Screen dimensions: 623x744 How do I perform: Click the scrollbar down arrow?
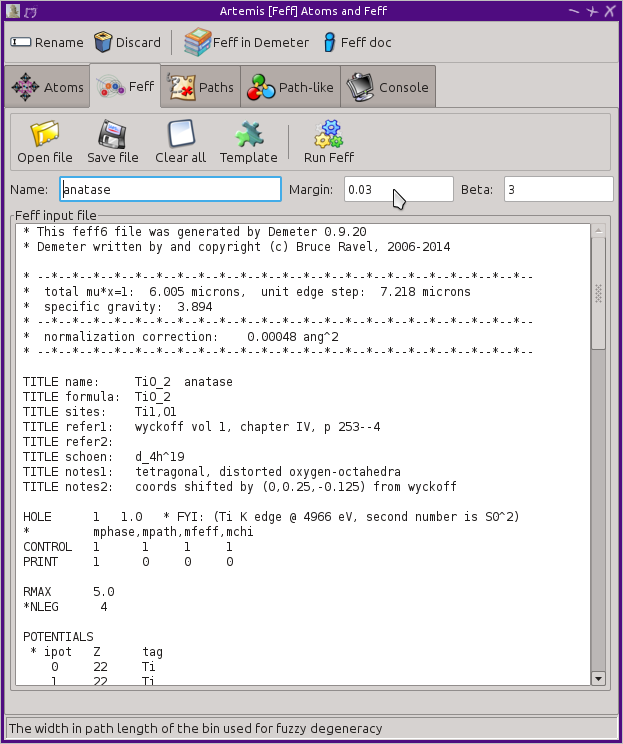(598, 679)
